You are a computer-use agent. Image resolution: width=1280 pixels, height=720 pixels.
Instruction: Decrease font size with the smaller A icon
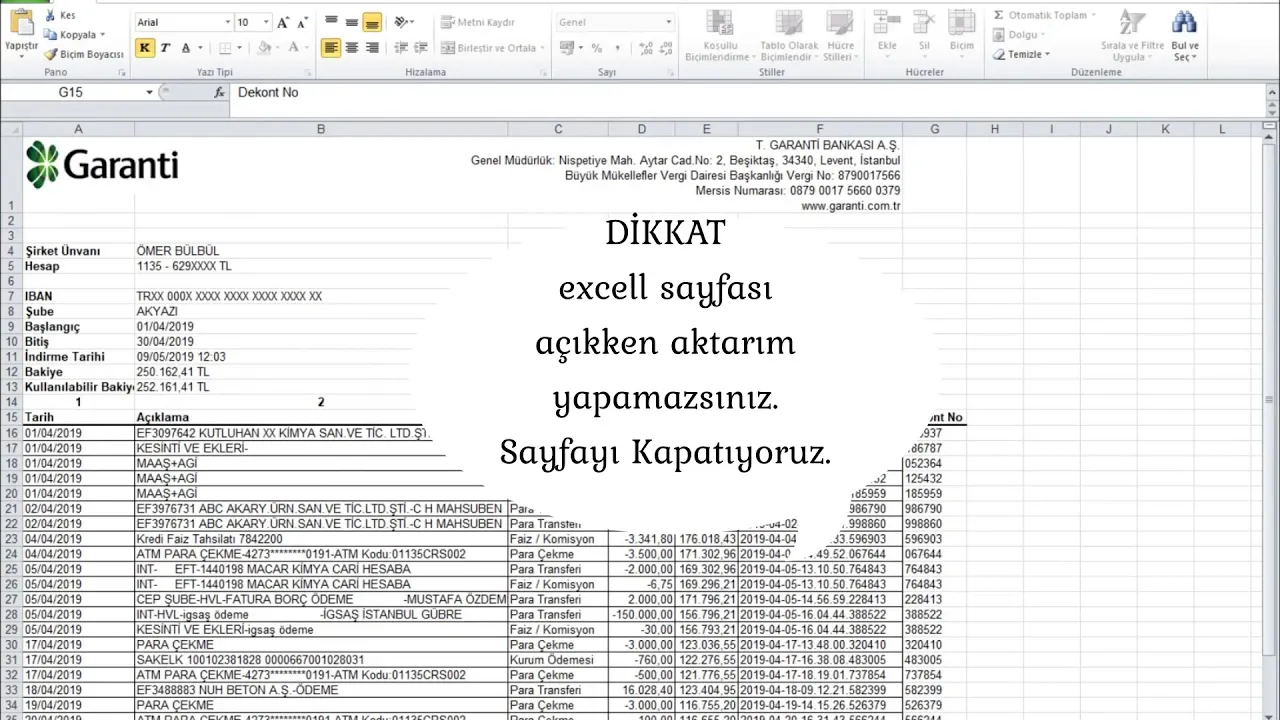(301, 22)
